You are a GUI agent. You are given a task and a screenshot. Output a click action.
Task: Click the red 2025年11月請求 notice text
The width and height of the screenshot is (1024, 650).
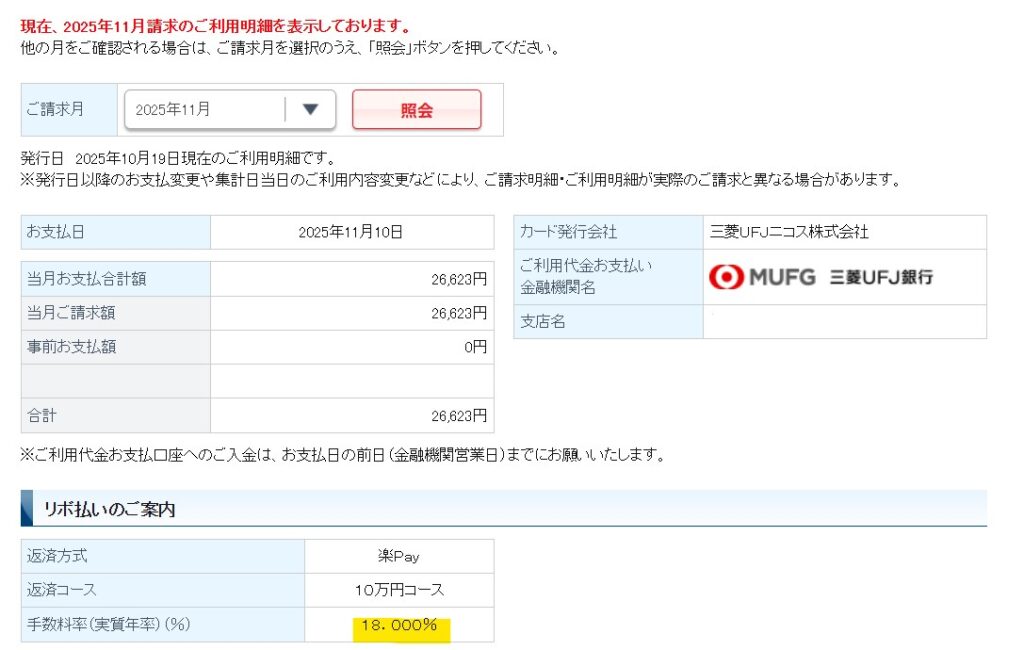[215, 26]
